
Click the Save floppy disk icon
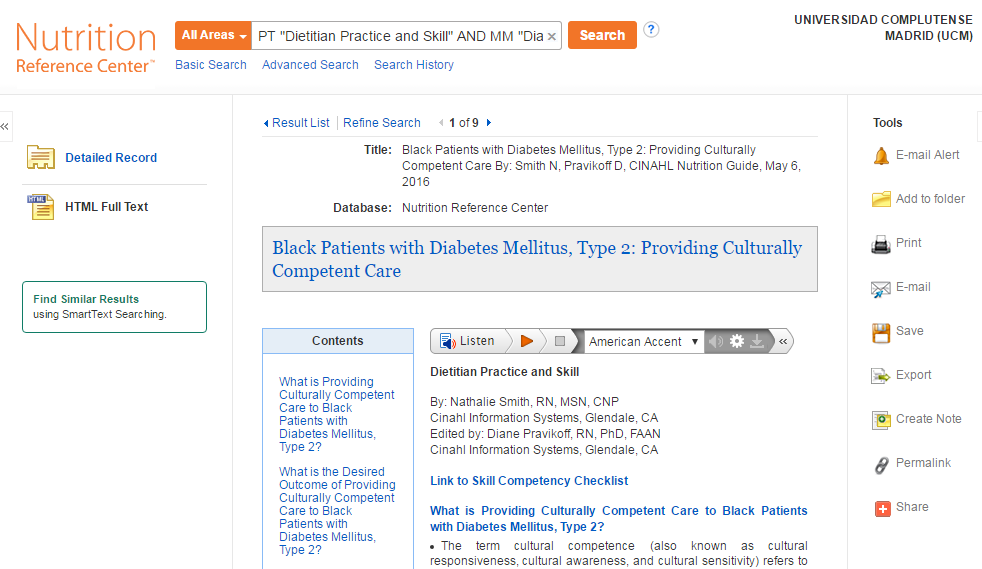tap(881, 332)
